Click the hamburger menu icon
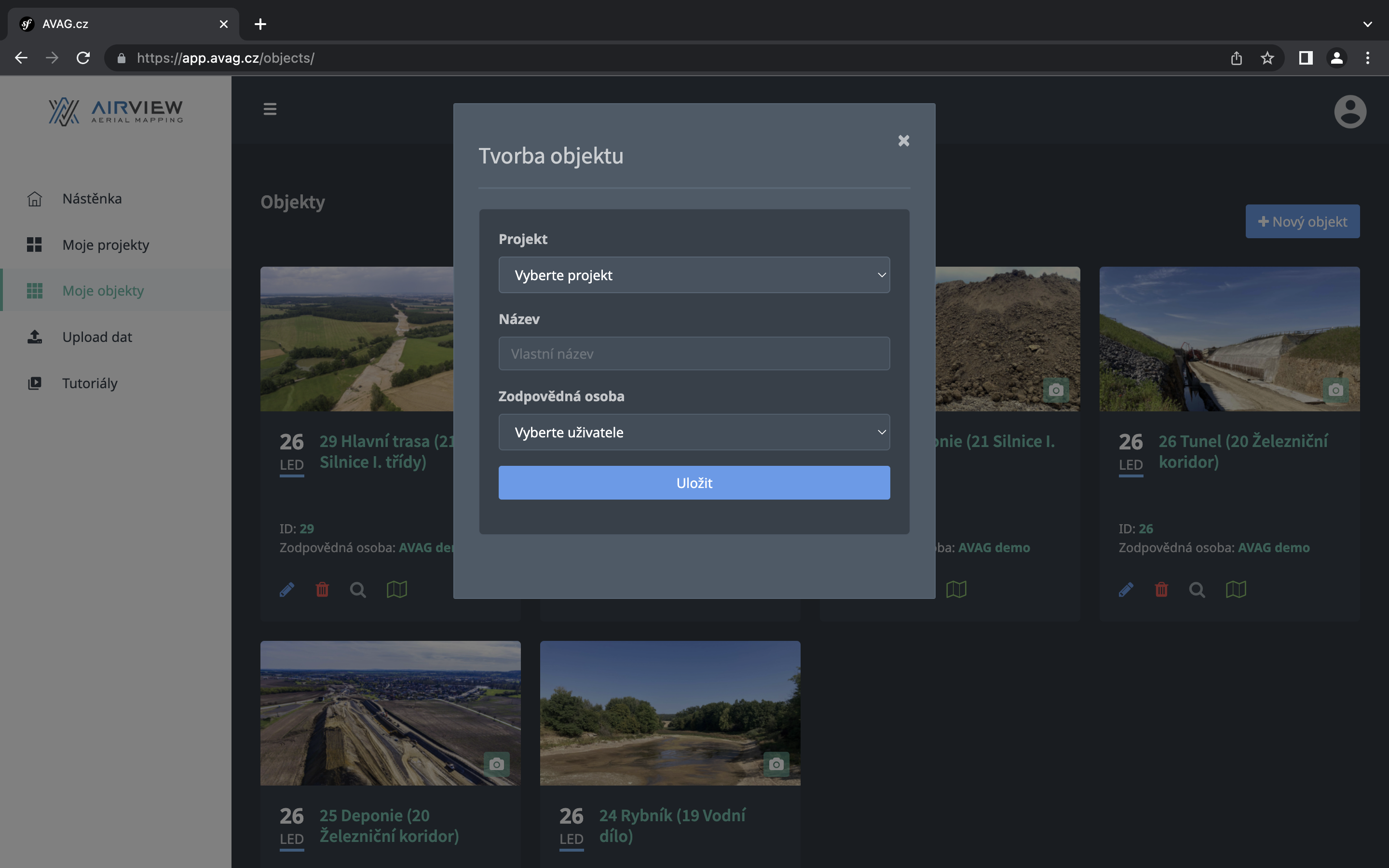Viewport: 1389px width, 868px height. click(x=270, y=109)
